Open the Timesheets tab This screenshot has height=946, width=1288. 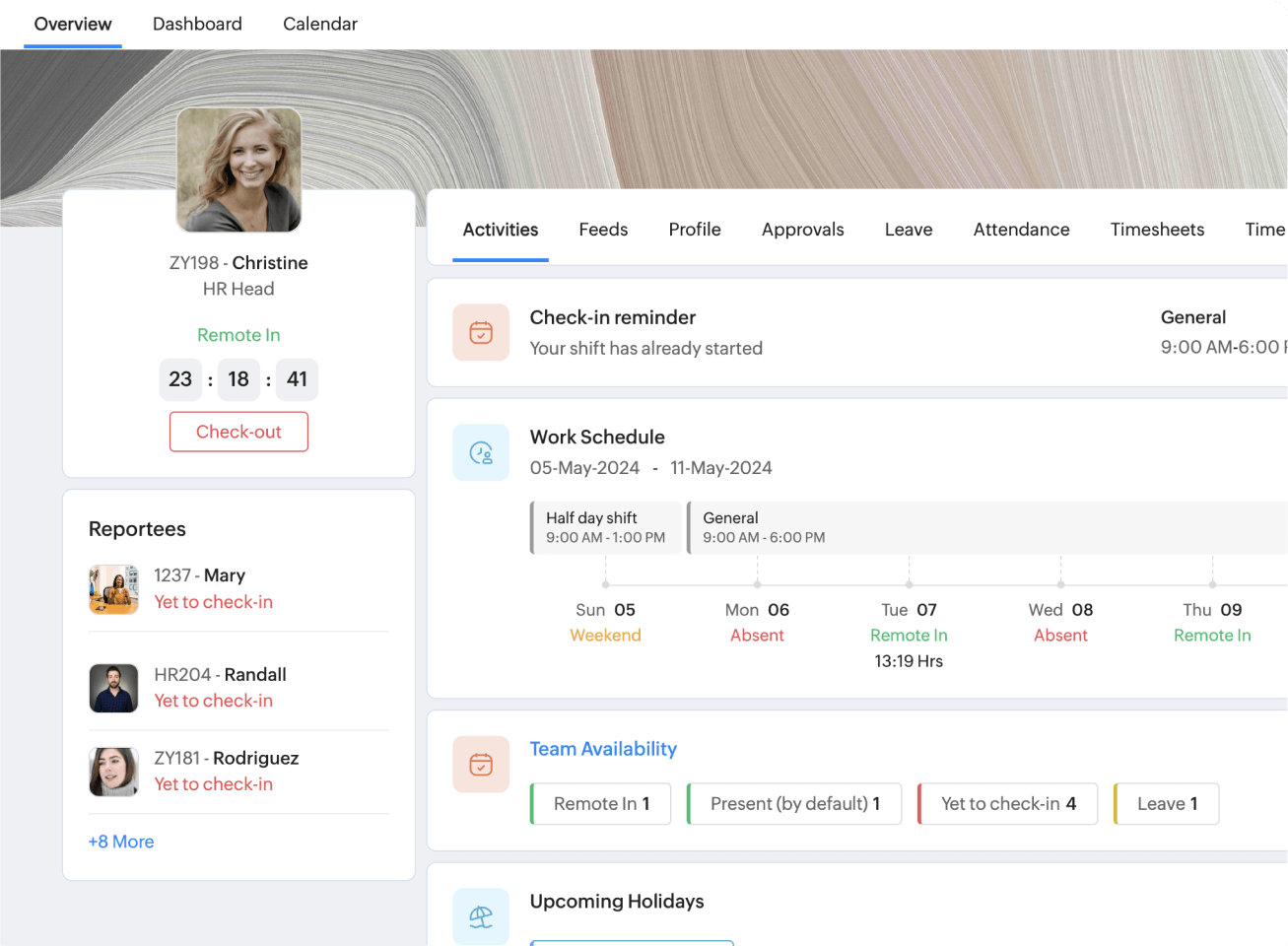(1157, 230)
